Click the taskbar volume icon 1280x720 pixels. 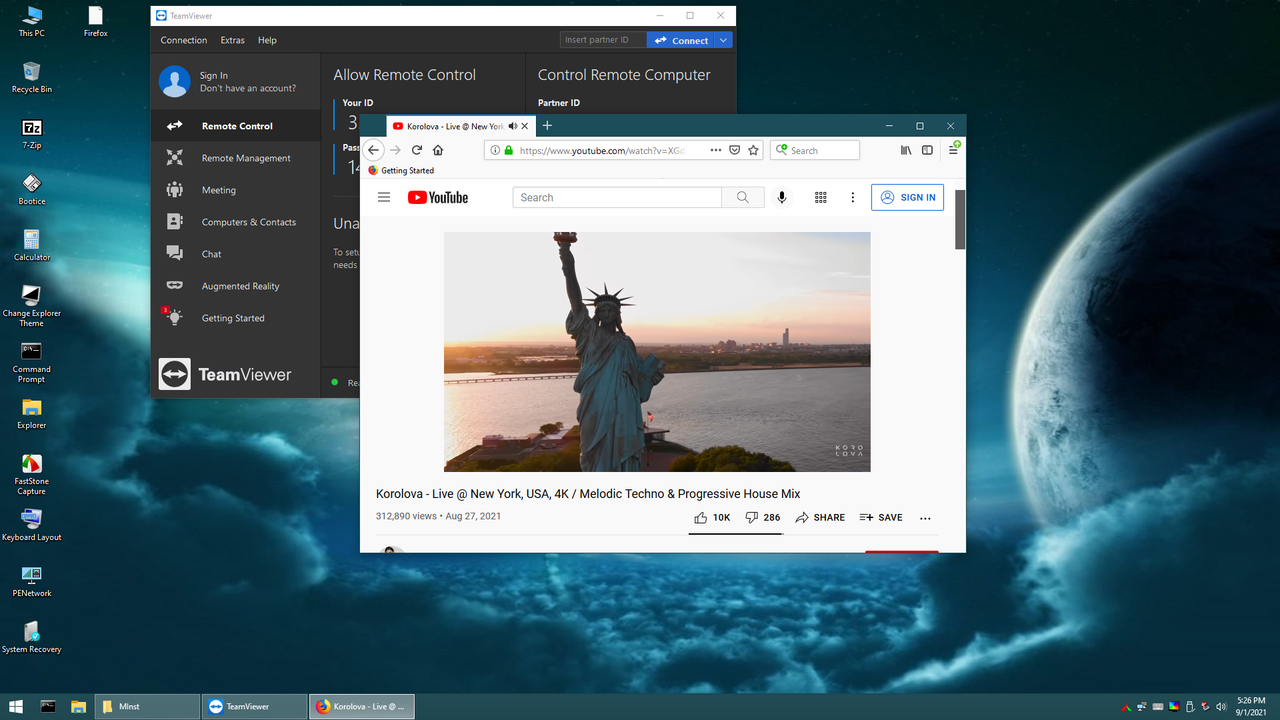pyautogui.click(x=1221, y=707)
